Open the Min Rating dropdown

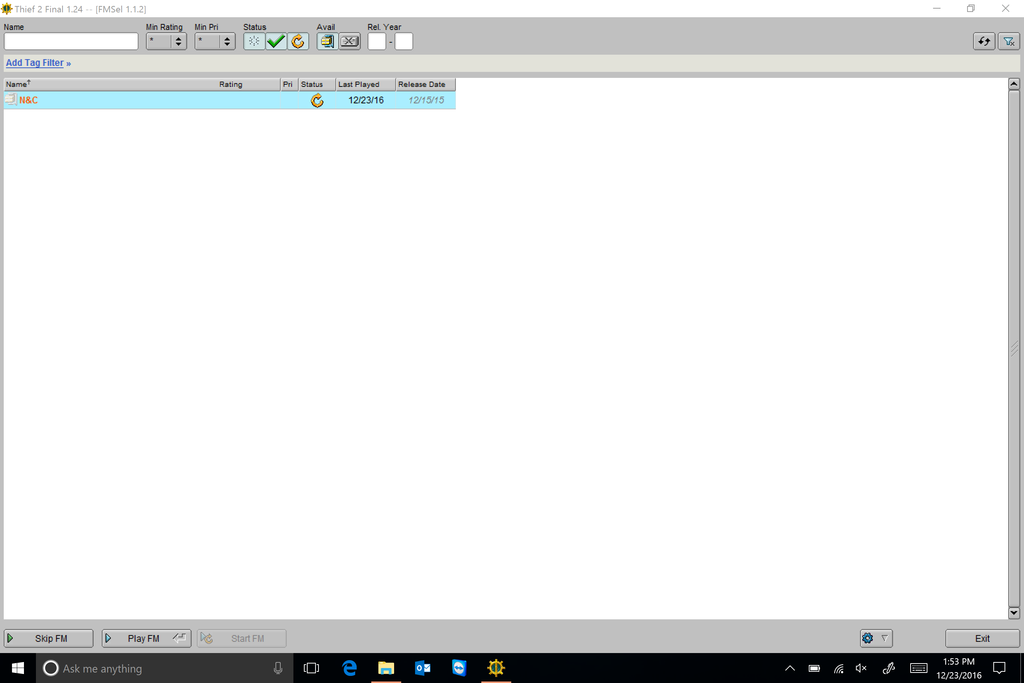click(166, 41)
